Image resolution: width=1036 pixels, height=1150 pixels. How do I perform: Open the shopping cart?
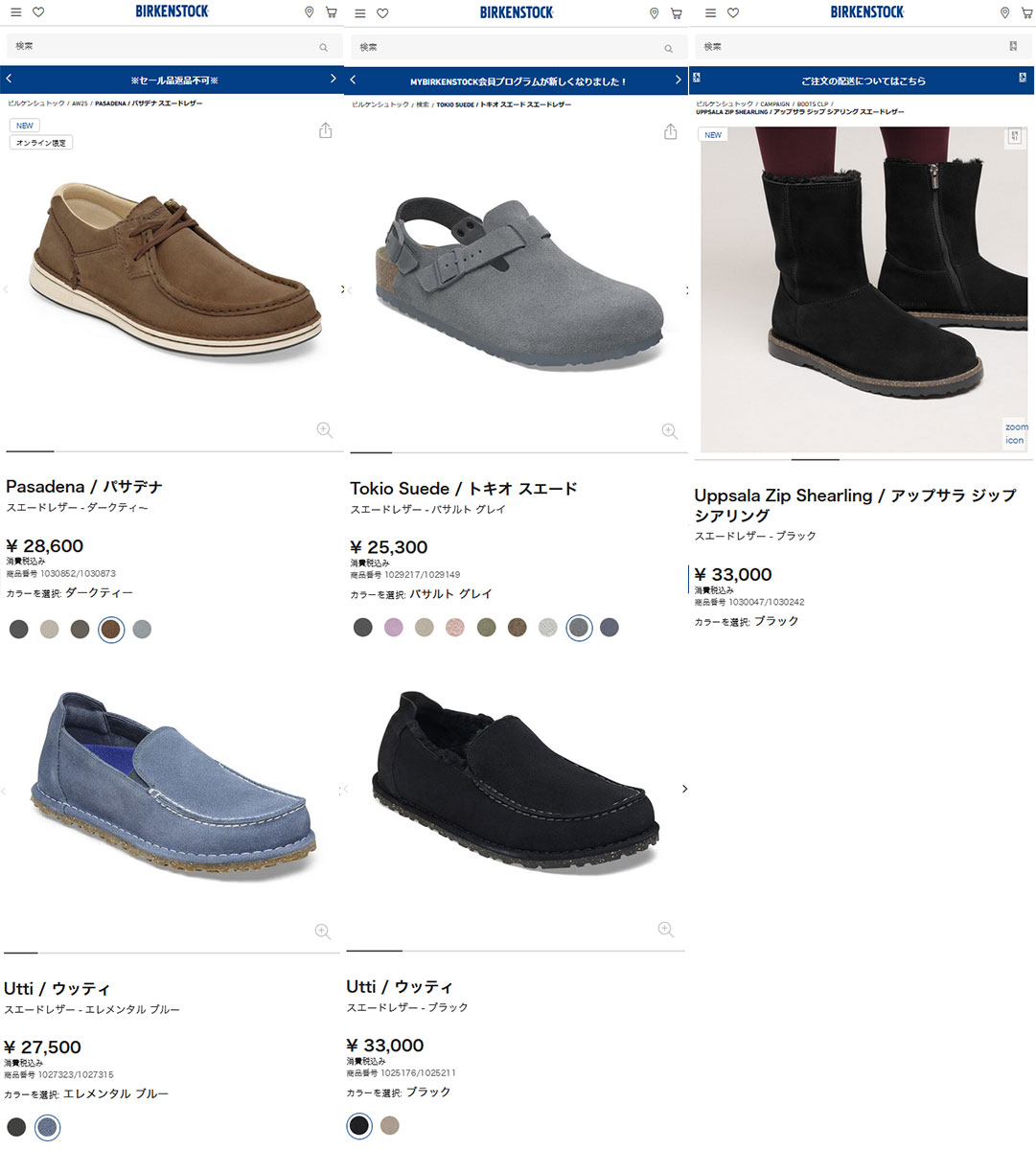331,12
